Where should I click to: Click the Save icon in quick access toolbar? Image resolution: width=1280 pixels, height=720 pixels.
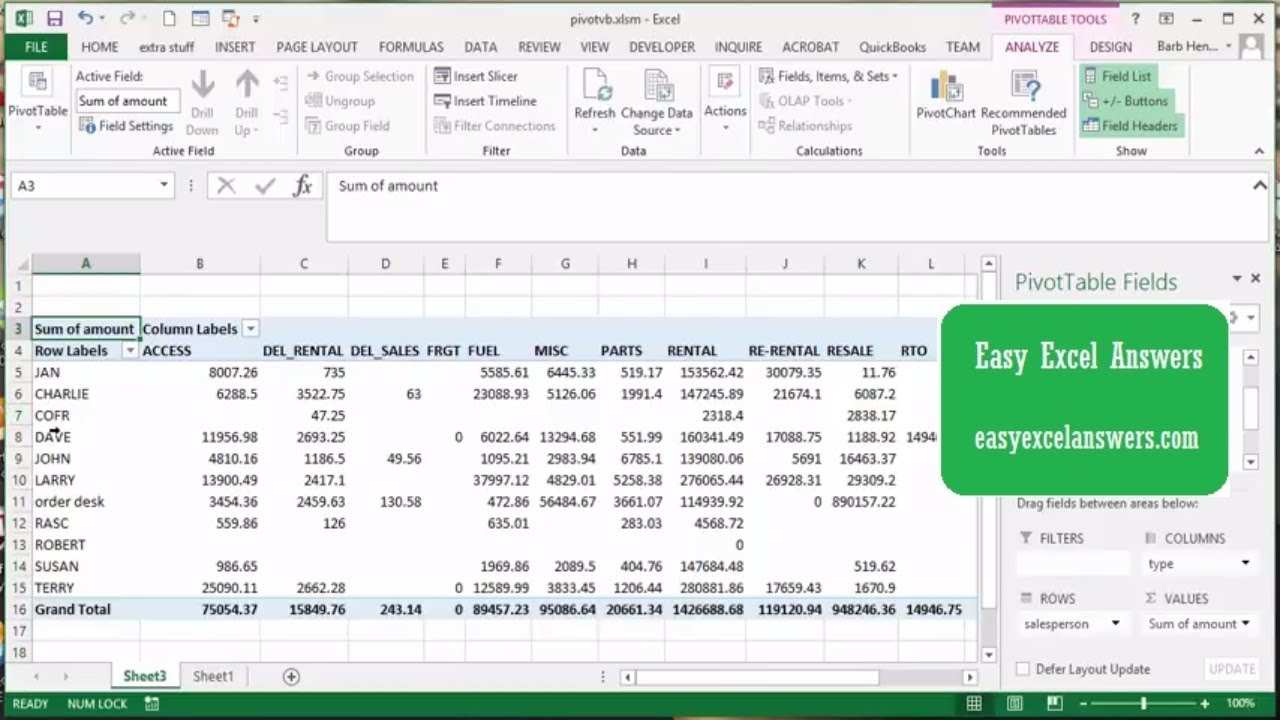tap(54, 18)
